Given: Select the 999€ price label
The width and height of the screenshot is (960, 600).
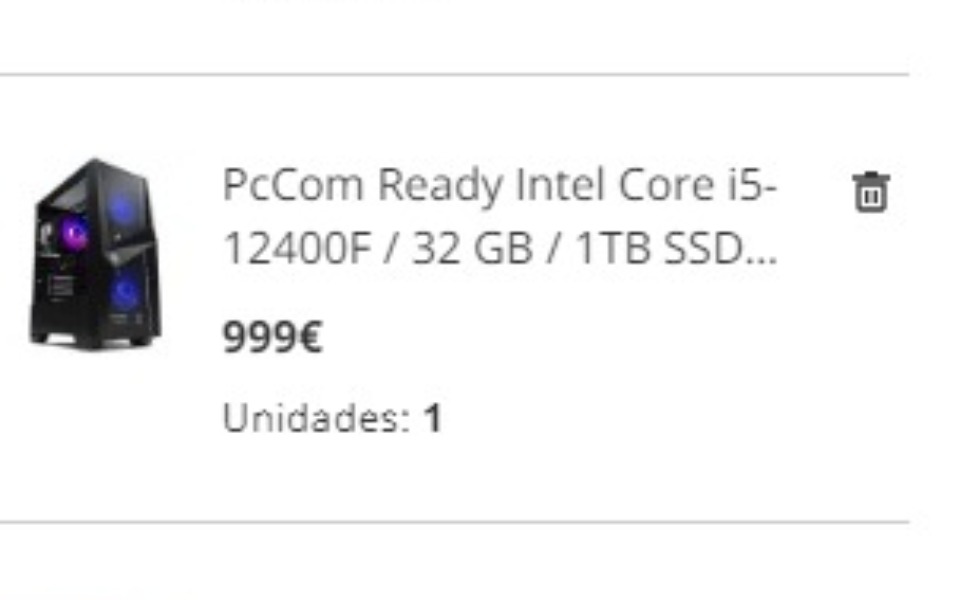Looking at the screenshot, I should pyautogui.click(x=274, y=338).
